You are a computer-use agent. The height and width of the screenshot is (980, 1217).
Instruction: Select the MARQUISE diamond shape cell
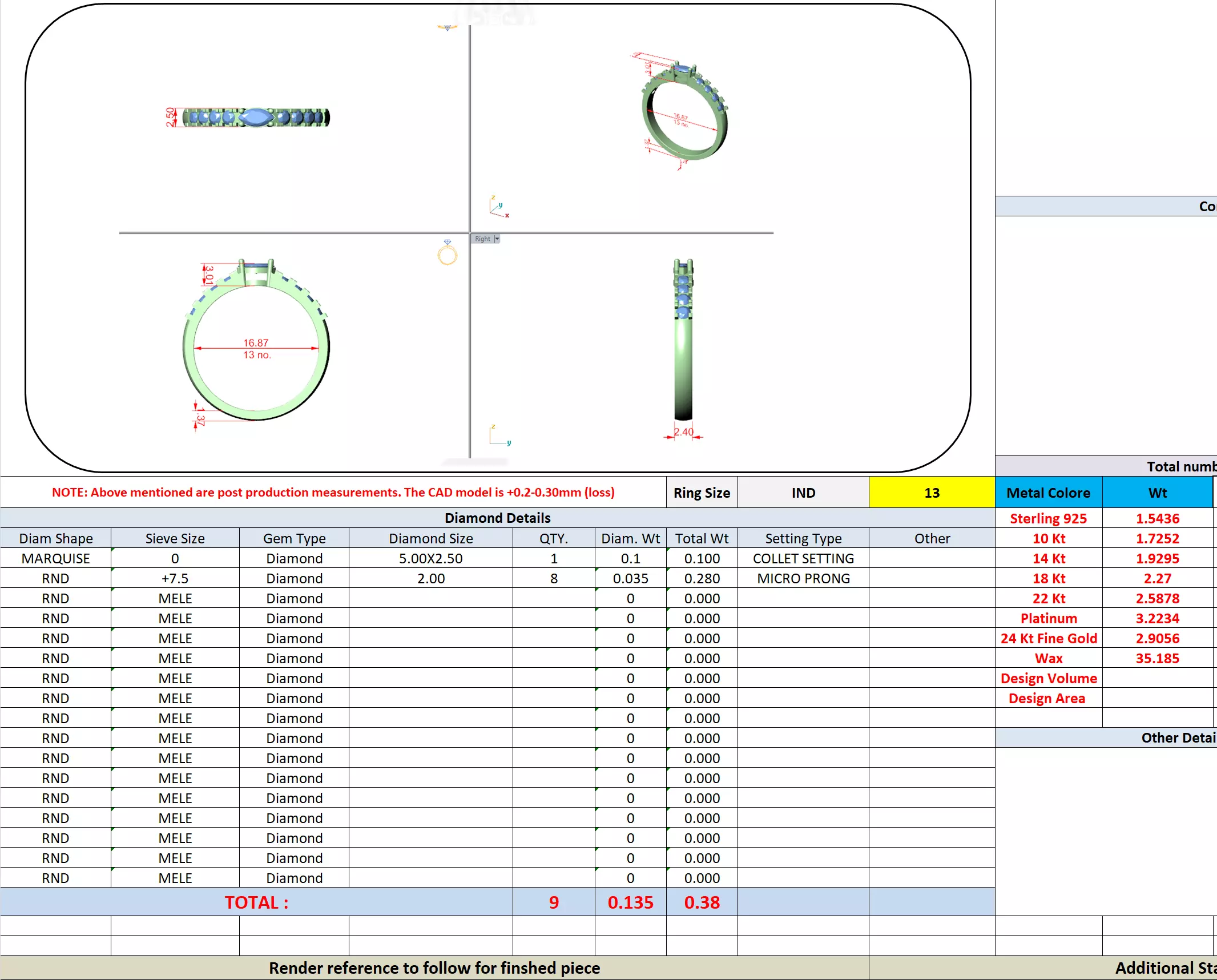pyautogui.click(x=55, y=558)
